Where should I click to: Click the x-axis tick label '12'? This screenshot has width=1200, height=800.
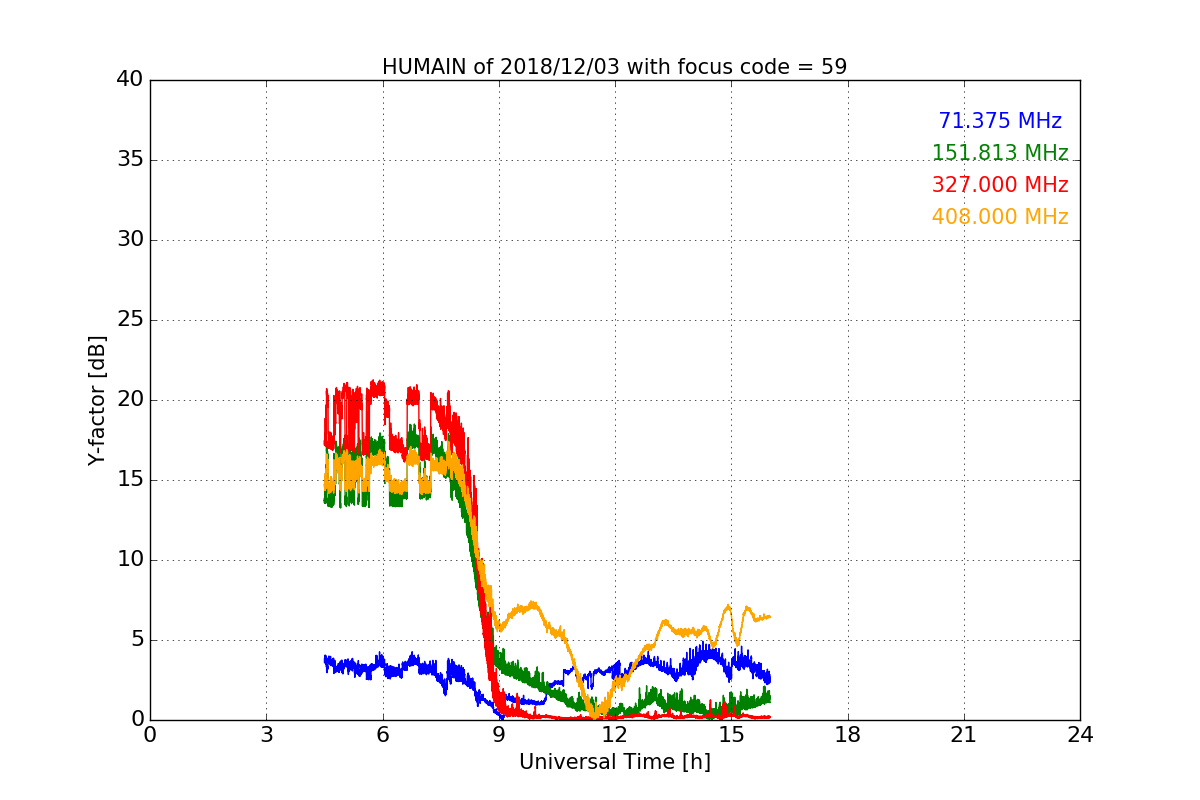pos(615,735)
